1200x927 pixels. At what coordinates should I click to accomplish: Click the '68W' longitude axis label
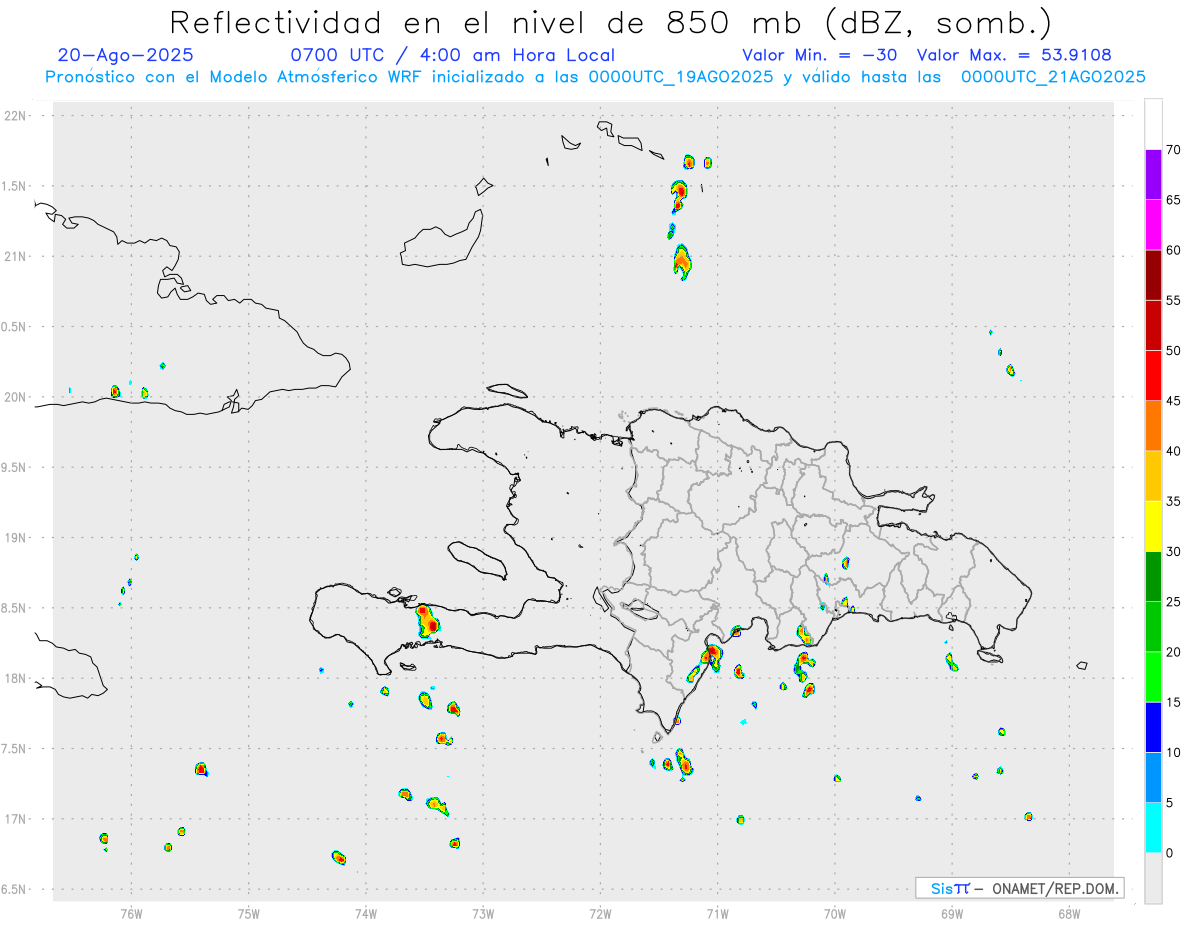pos(1069,914)
